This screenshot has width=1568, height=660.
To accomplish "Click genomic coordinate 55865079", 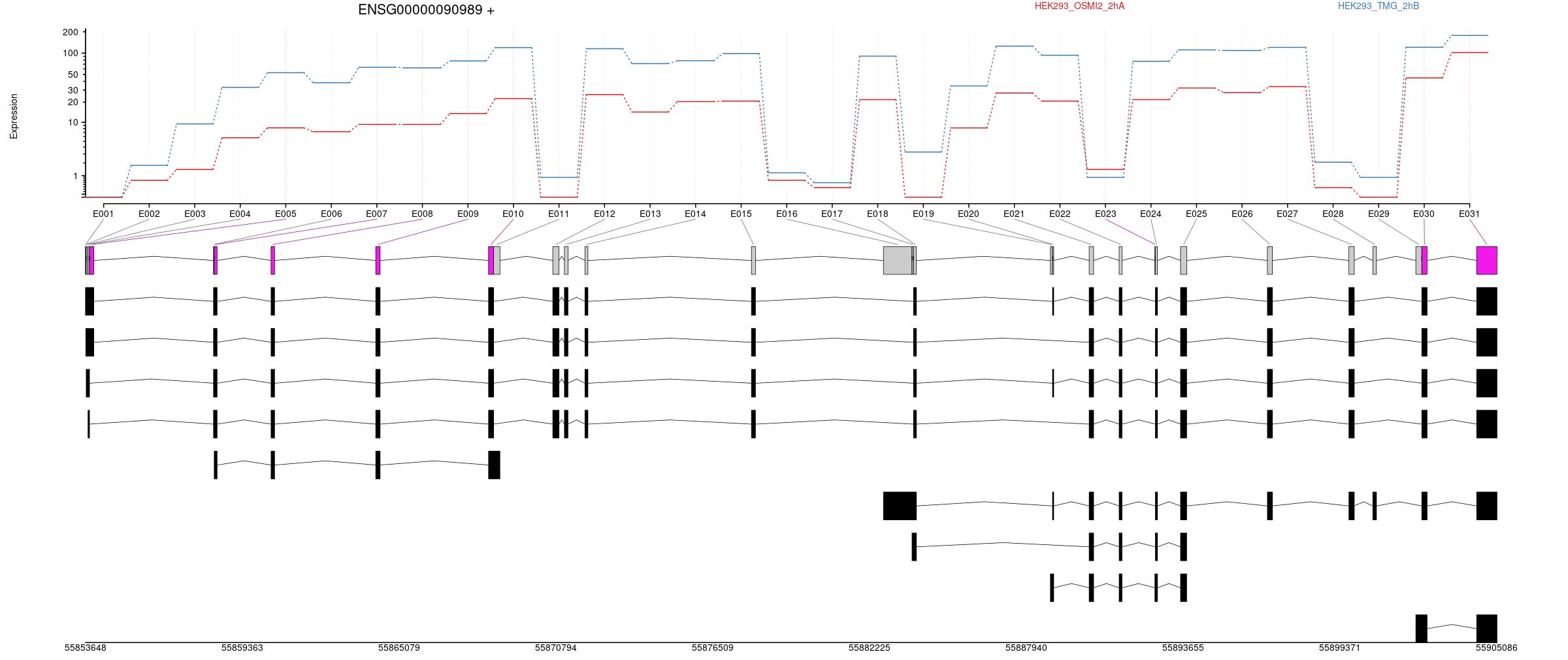I will point(399,648).
